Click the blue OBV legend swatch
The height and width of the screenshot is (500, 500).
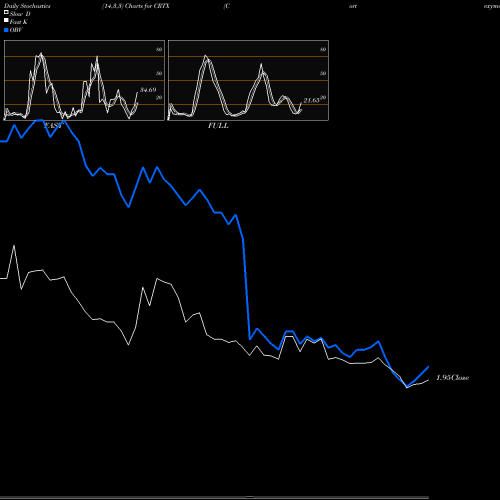[x=6, y=30]
